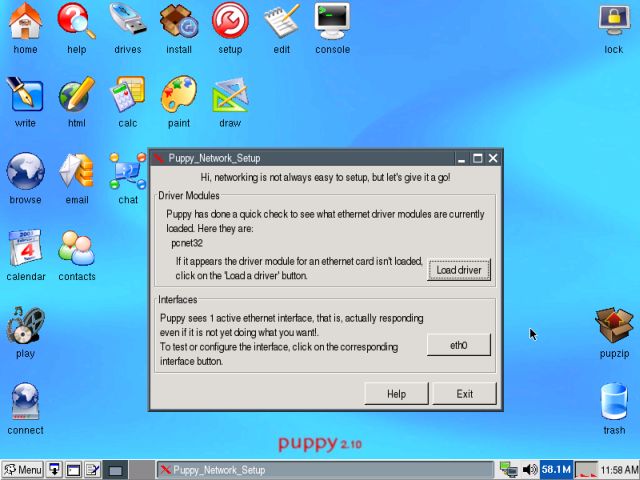Select the second virtual desktop pager
The image size is (640, 480).
pyautogui.click(x=142, y=470)
